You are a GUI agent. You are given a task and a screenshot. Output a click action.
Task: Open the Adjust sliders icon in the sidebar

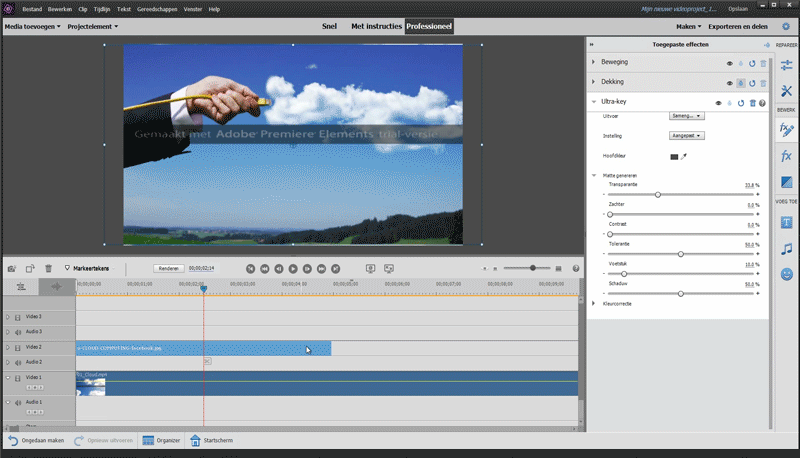pyautogui.click(x=786, y=65)
